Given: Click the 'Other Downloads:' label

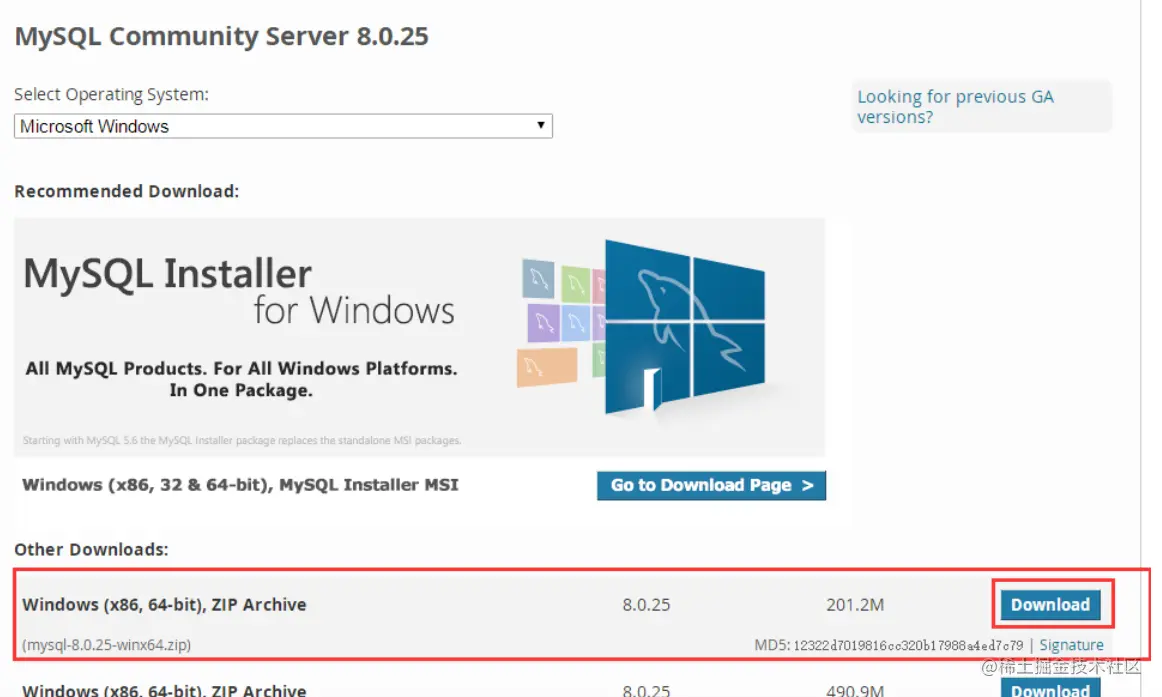Looking at the screenshot, I should pyautogui.click(x=91, y=549).
